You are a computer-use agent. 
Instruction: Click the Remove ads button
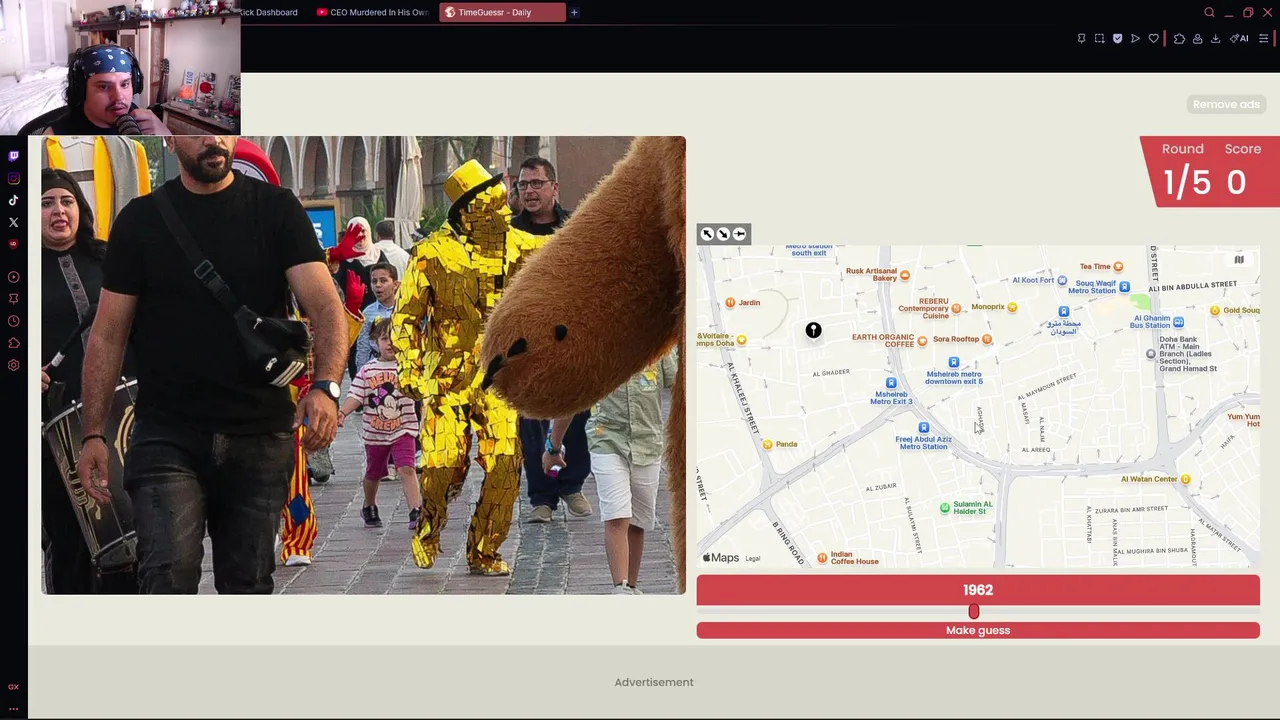coord(1226,104)
